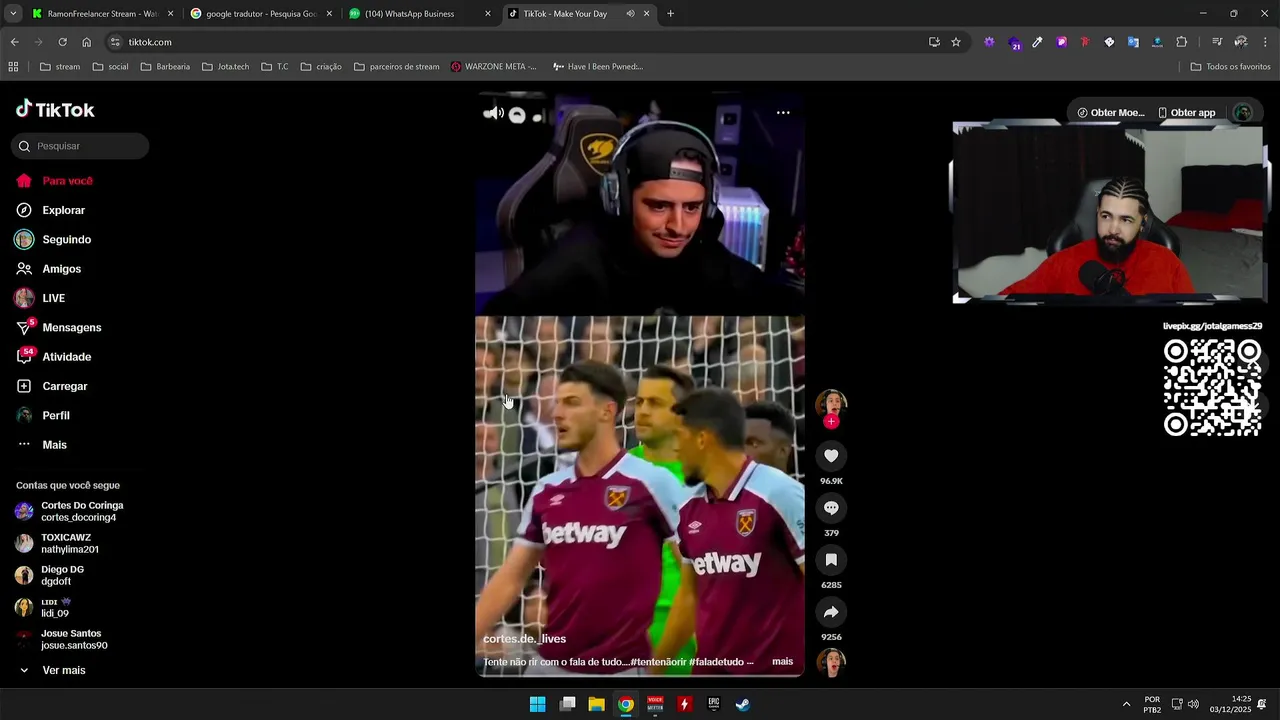Open Steam from the taskbar
This screenshot has height=720, width=1280.
click(x=743, y=704)
